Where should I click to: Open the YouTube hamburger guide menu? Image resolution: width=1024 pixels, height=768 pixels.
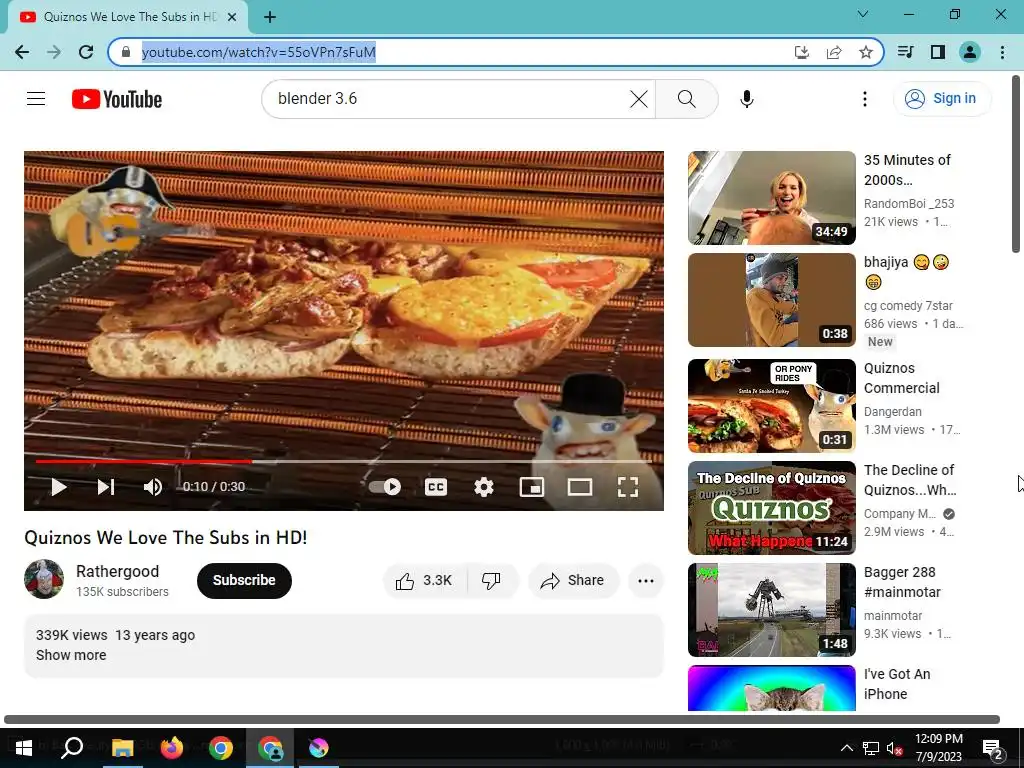tap(36, 99)
